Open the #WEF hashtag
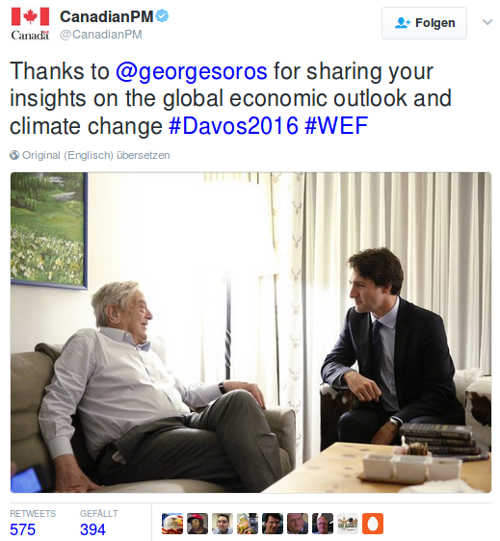Screen dimensions: 500x541 click(x=336, y=126)
